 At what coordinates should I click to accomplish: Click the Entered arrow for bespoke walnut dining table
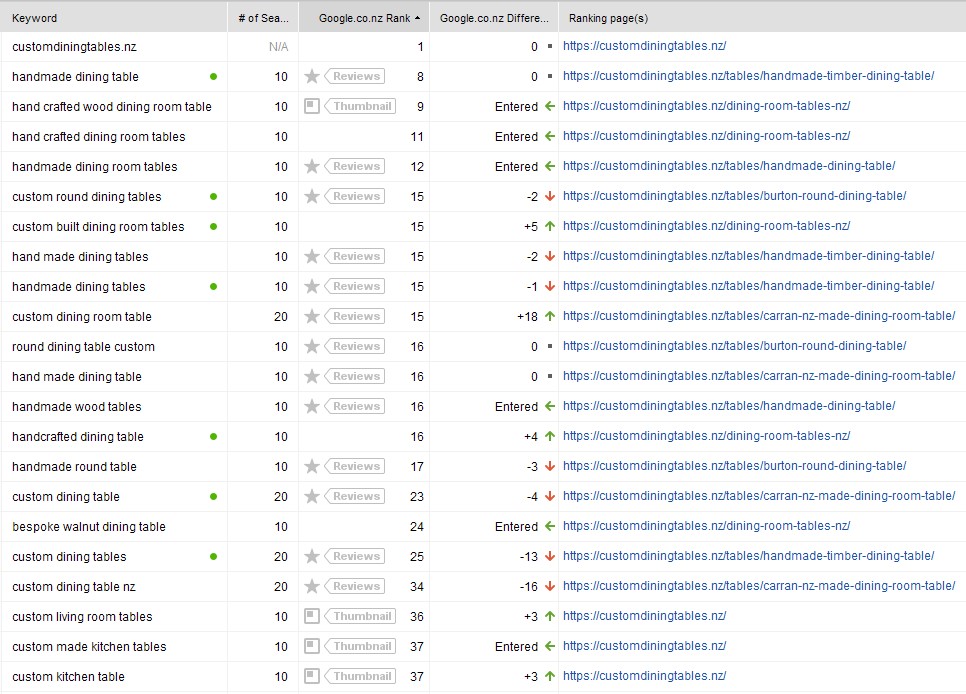click(x=550, y=526)
